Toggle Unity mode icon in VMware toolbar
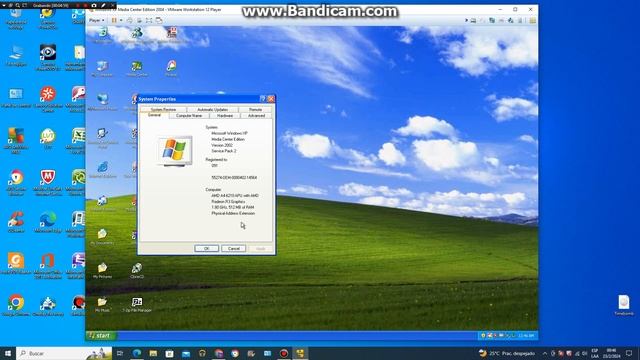Viewport: 640px width, 360px height. click(x=159, y=20)
